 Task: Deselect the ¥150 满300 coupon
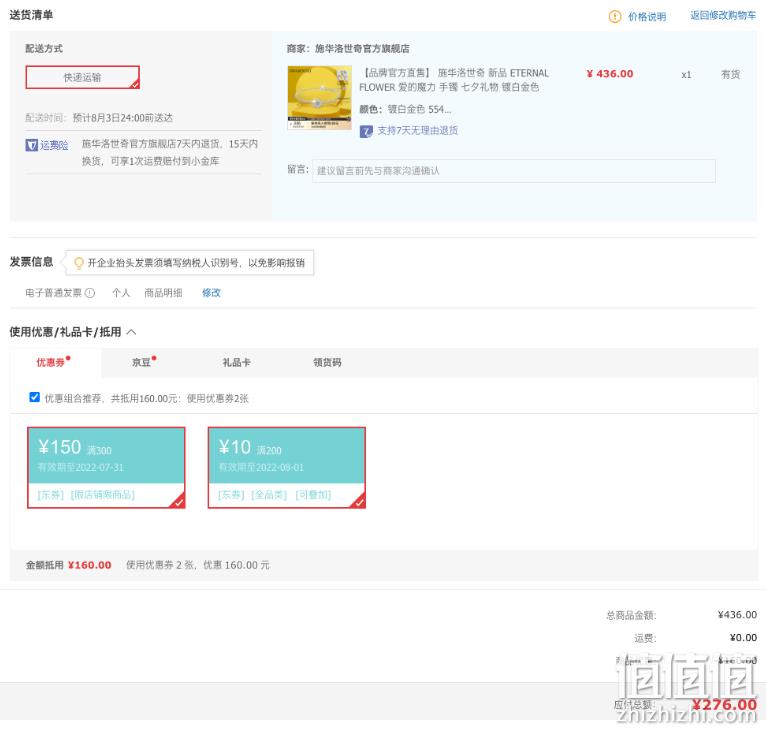coord(106,468)
